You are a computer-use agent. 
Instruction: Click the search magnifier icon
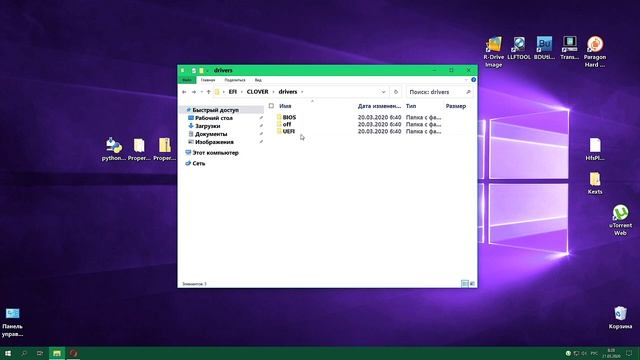[x=468, y=92]
